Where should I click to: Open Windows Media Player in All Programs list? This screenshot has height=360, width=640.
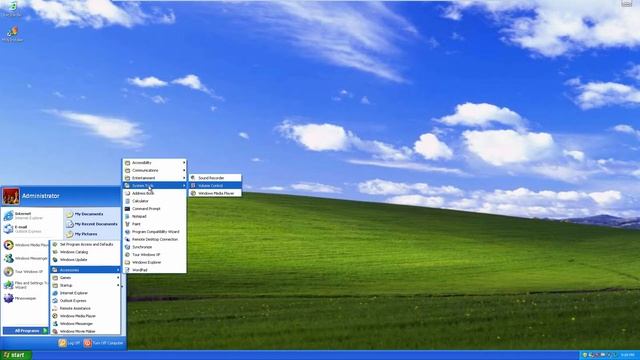pyautogui.click(x=86, y=316)
